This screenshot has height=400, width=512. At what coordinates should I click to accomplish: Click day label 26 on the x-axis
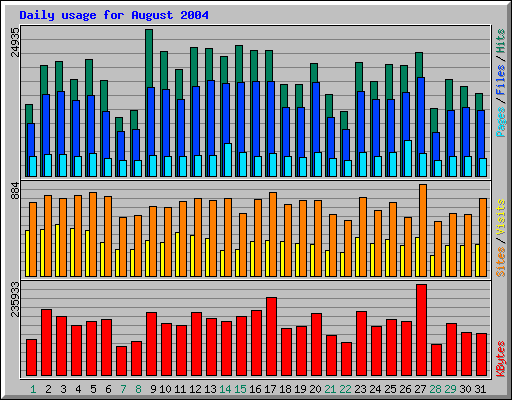(x=405, y=389)
